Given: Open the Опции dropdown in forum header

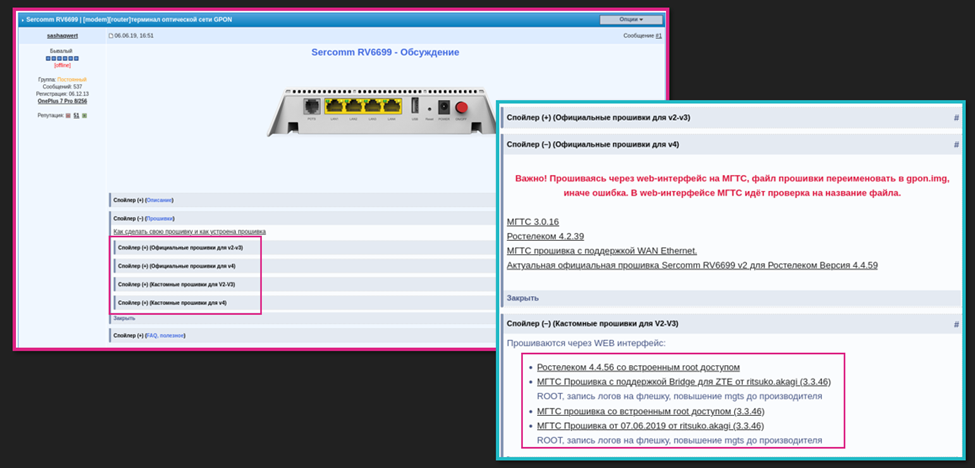Looking at the screenshot, I should [629, 19].
